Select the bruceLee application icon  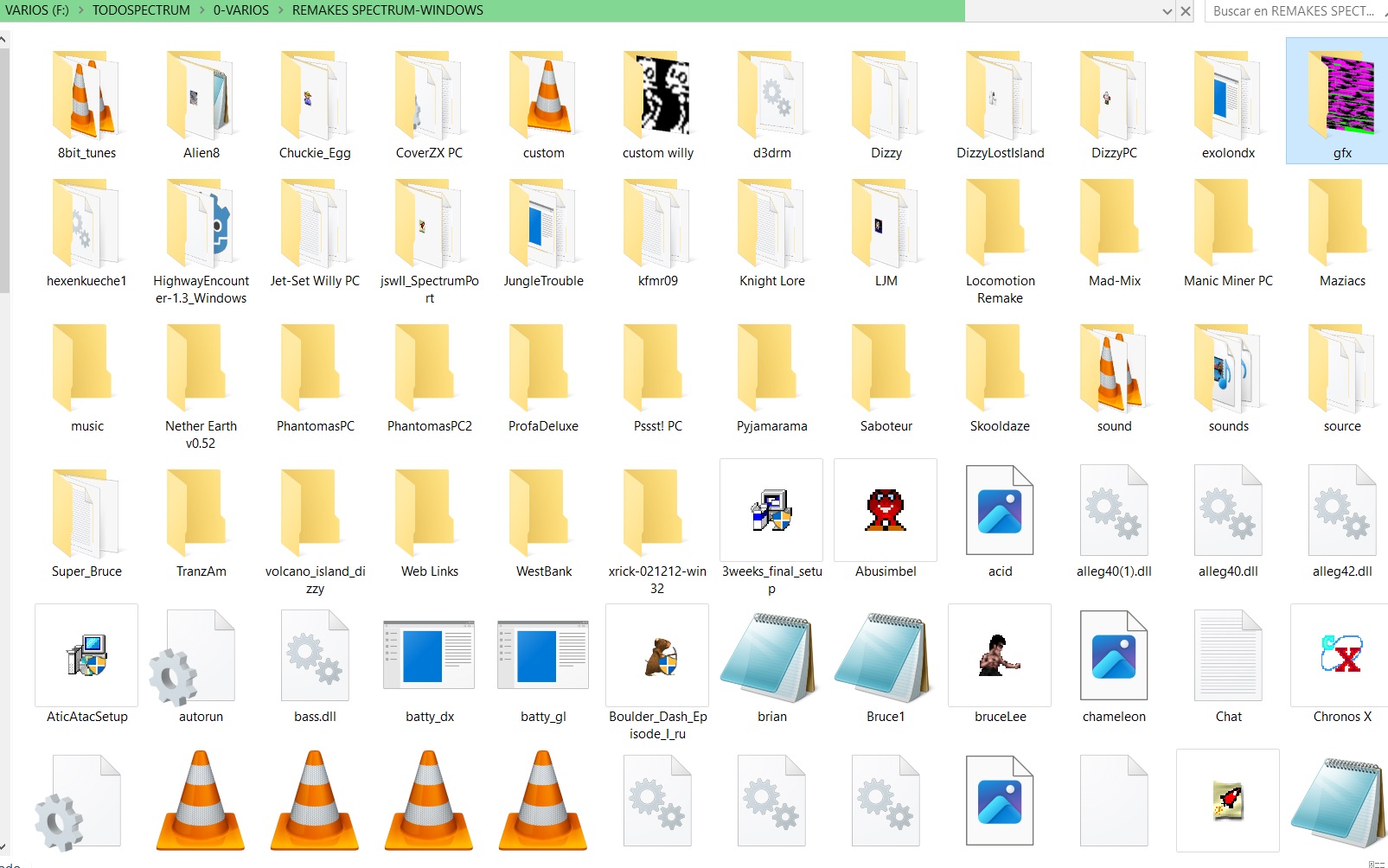tap(999, 655)
